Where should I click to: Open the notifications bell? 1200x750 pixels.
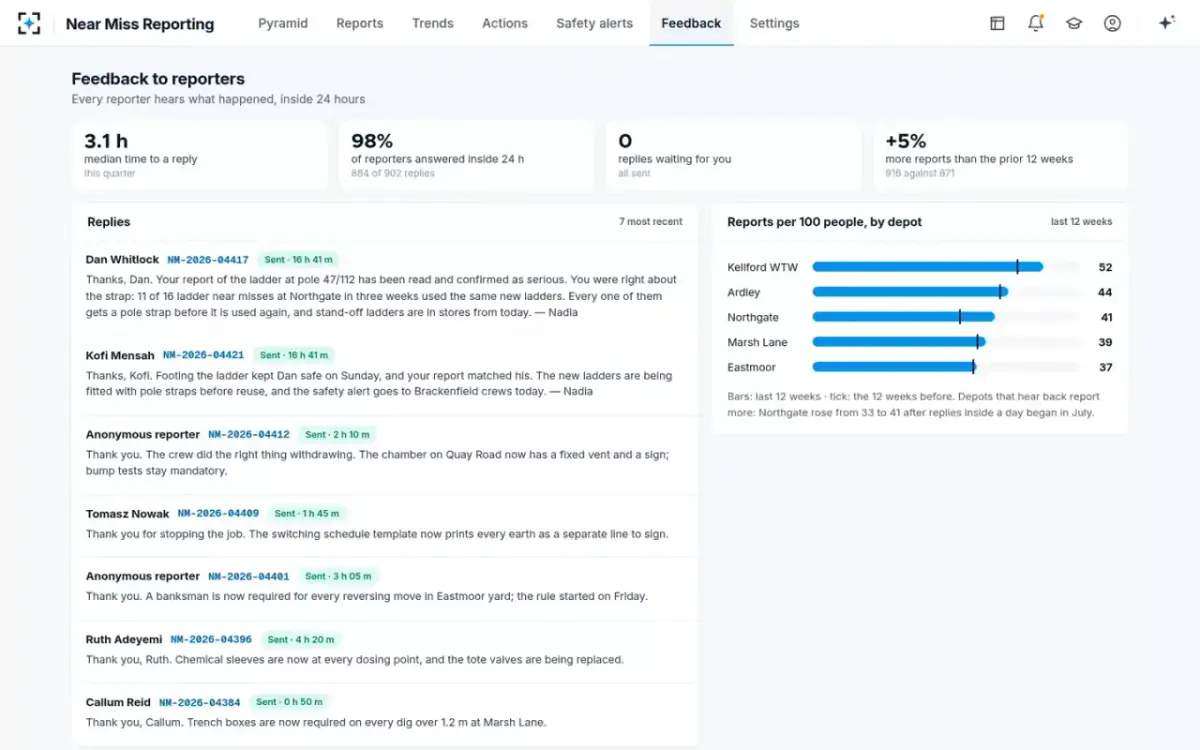[1036, 23]
